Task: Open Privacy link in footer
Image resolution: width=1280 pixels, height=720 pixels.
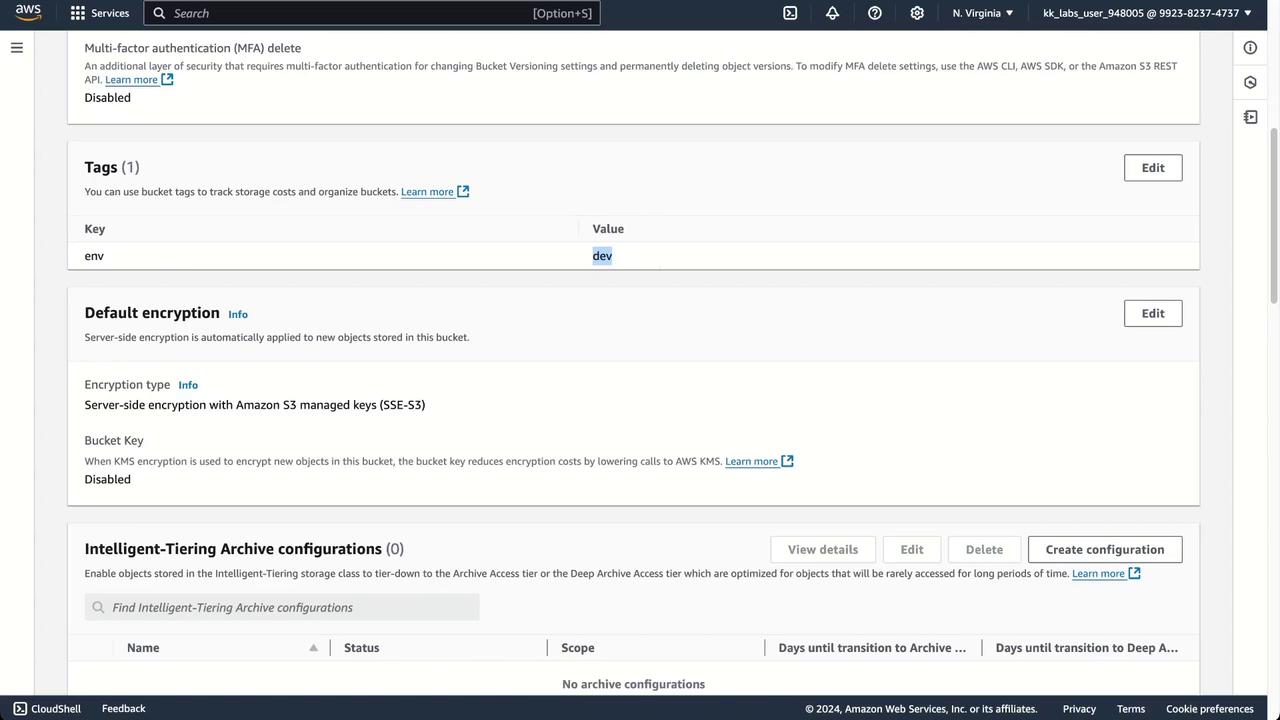Action: 1079,709
